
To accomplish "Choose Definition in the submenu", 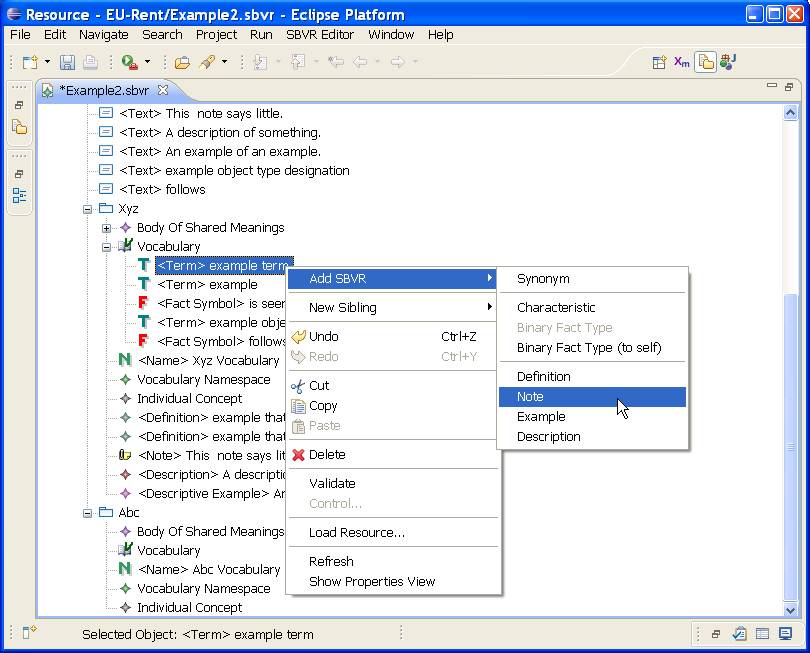I will pos(592,377).
